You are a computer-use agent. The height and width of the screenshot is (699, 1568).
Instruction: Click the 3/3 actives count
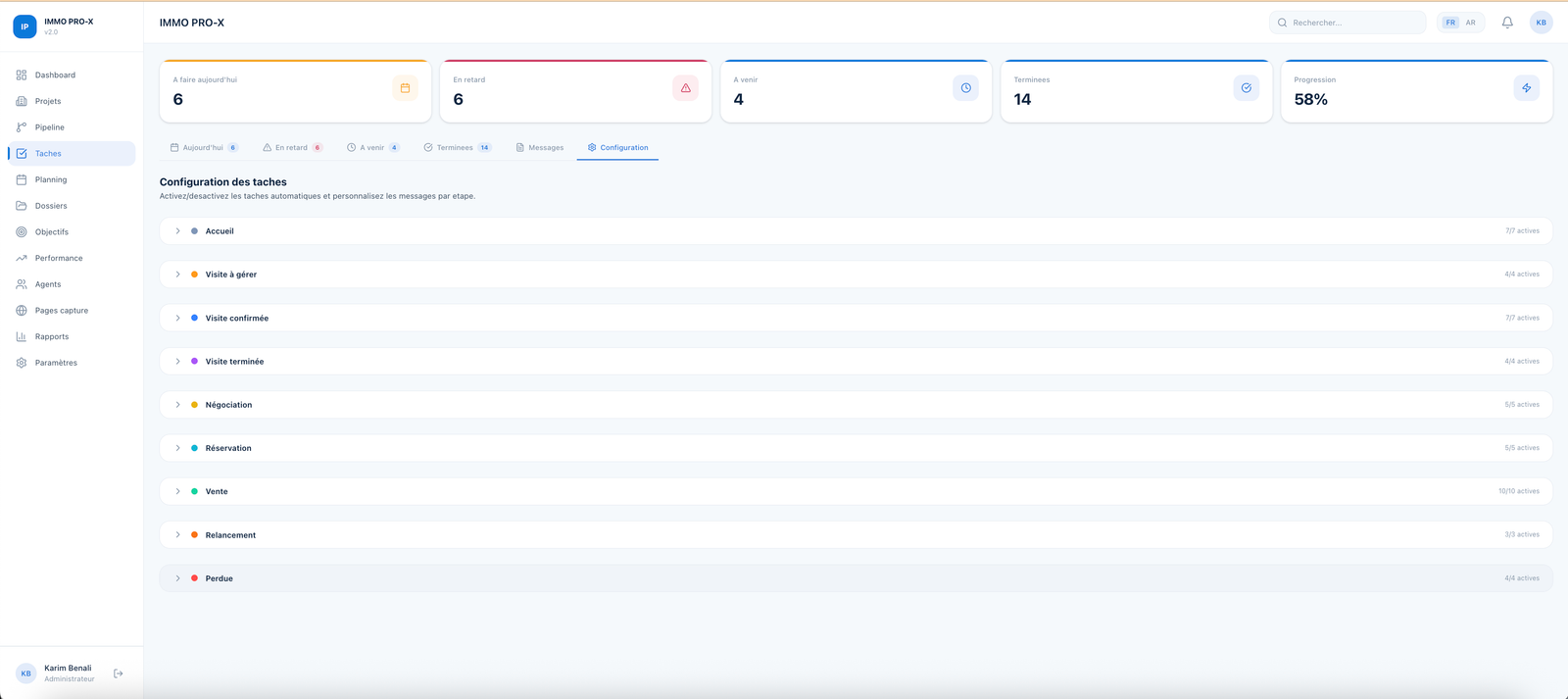(1522, 535)
